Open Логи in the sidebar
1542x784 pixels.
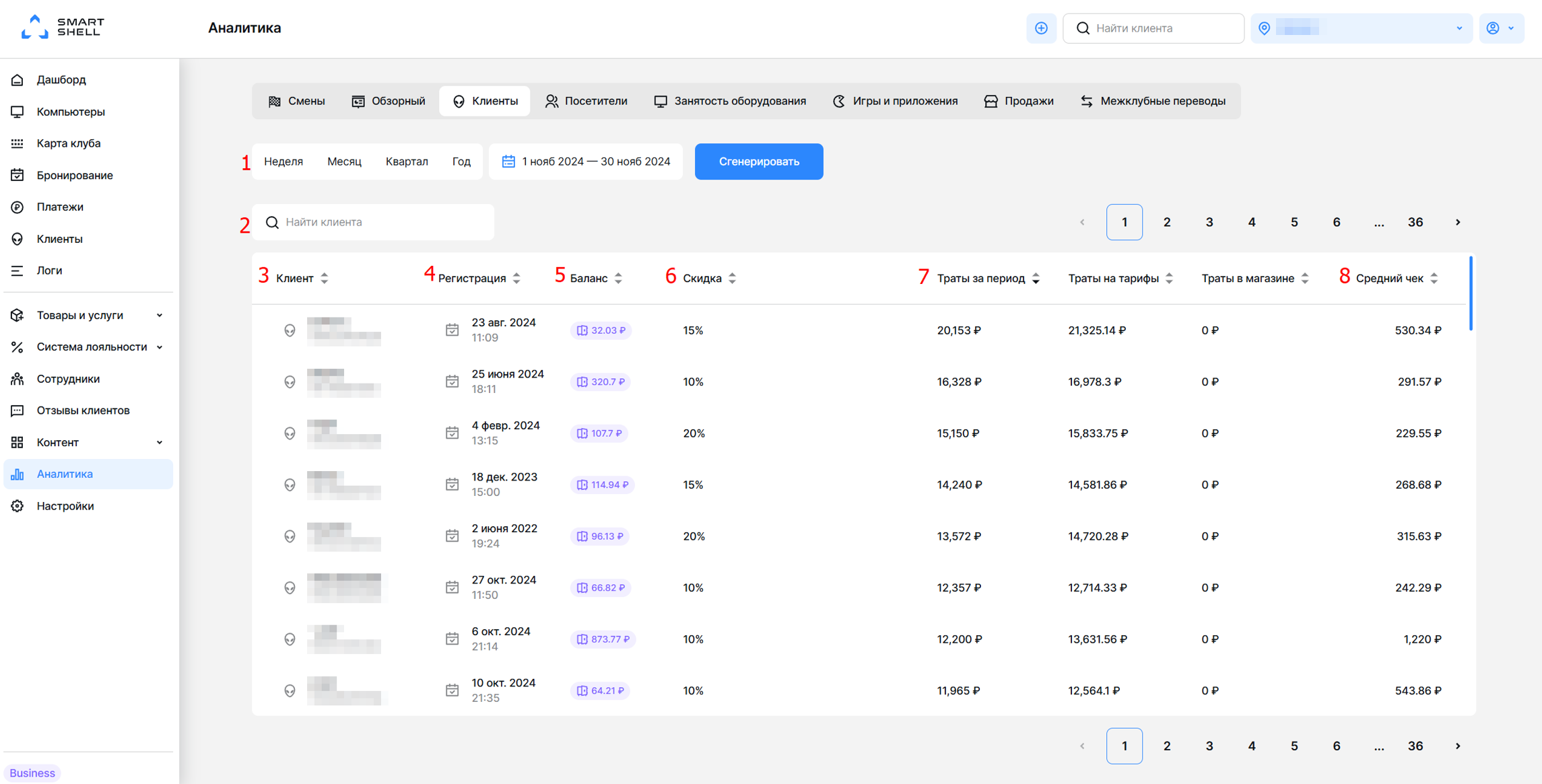tap(88, 271)
